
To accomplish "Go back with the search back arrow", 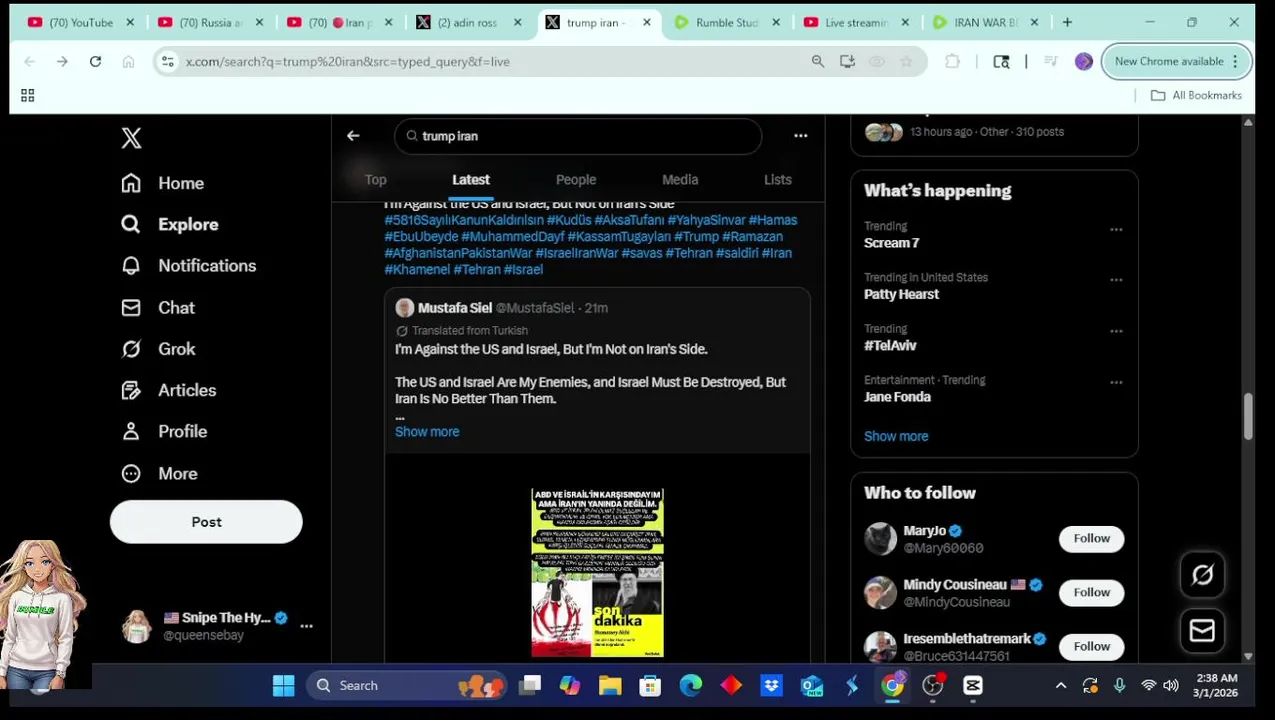I will (353, 135).
